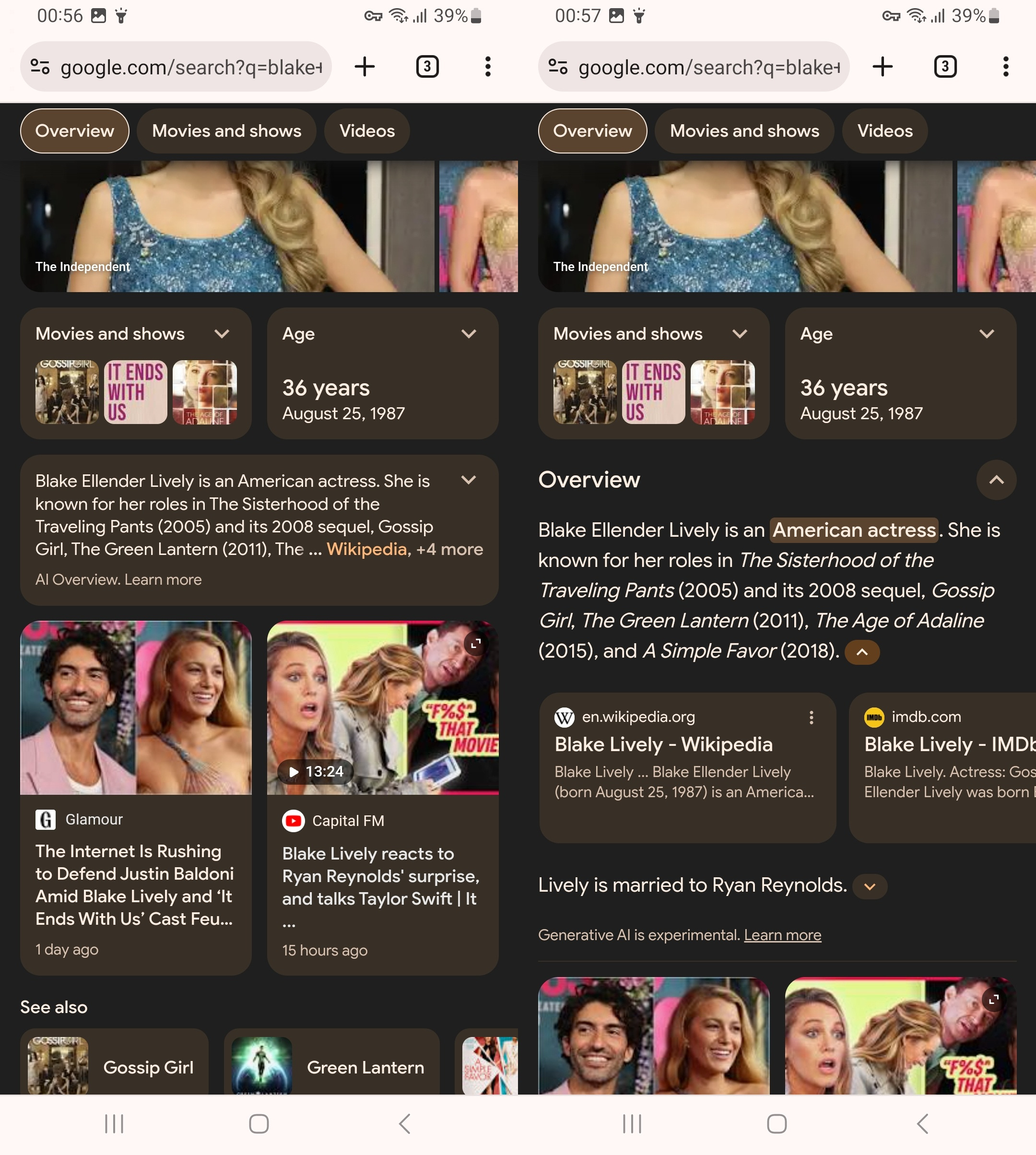Open Green Lantern in See also
Image resolution: width=1036 pixels, height=1155 pixels.
coord(332,1062)
